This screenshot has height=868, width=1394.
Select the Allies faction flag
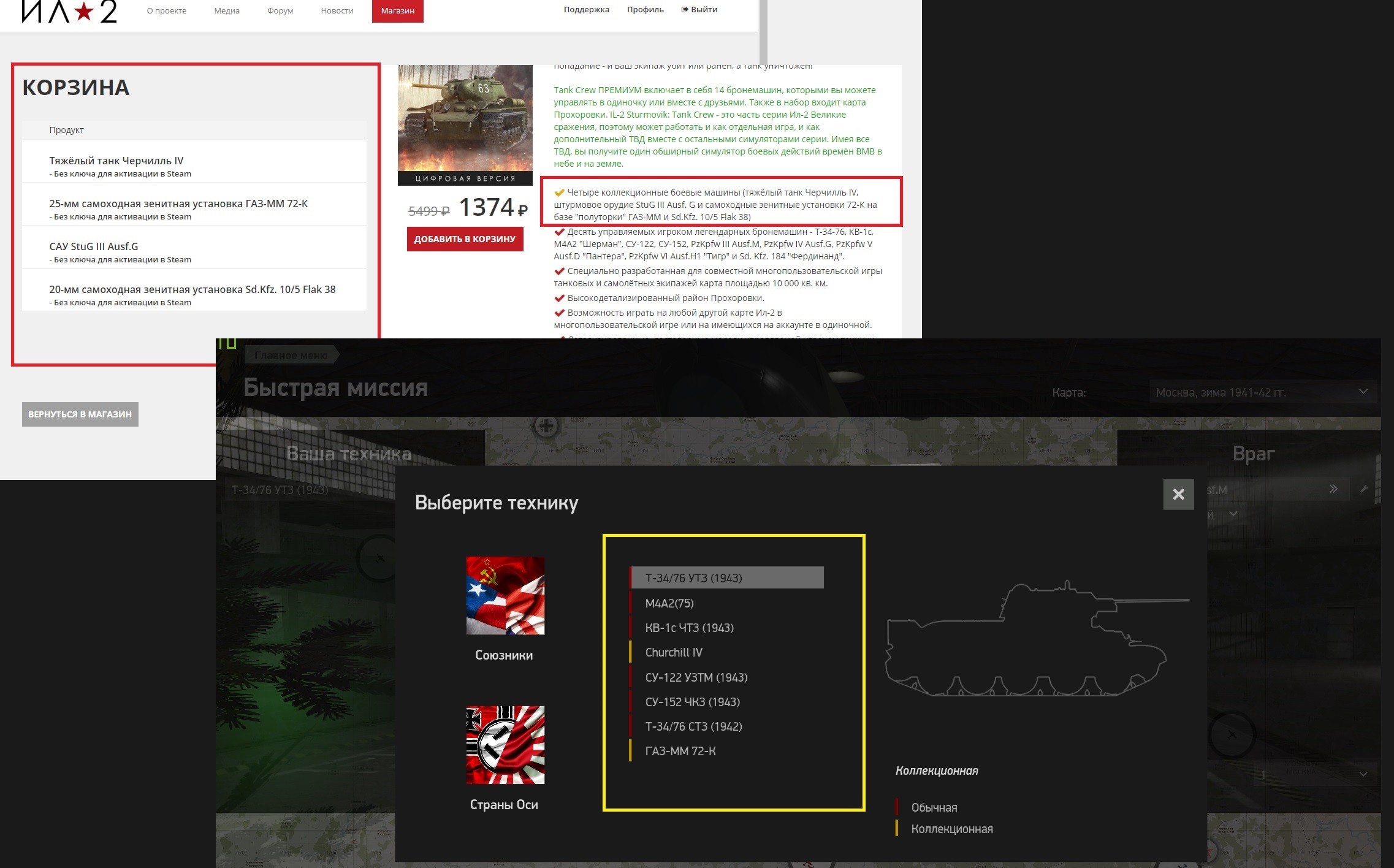(x=505, y=595)
